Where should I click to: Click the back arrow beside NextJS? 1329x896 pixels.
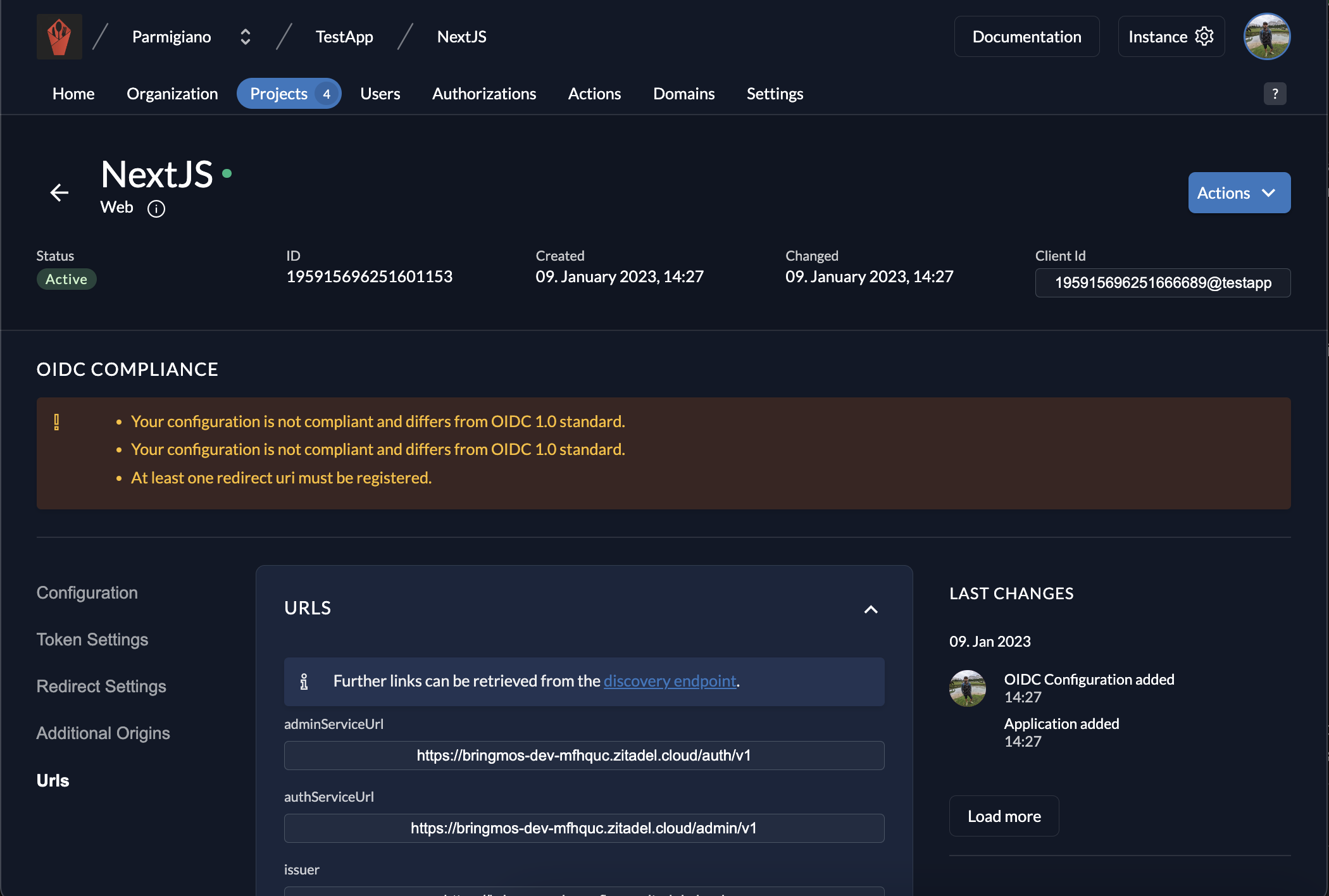[x=59, y=192]
